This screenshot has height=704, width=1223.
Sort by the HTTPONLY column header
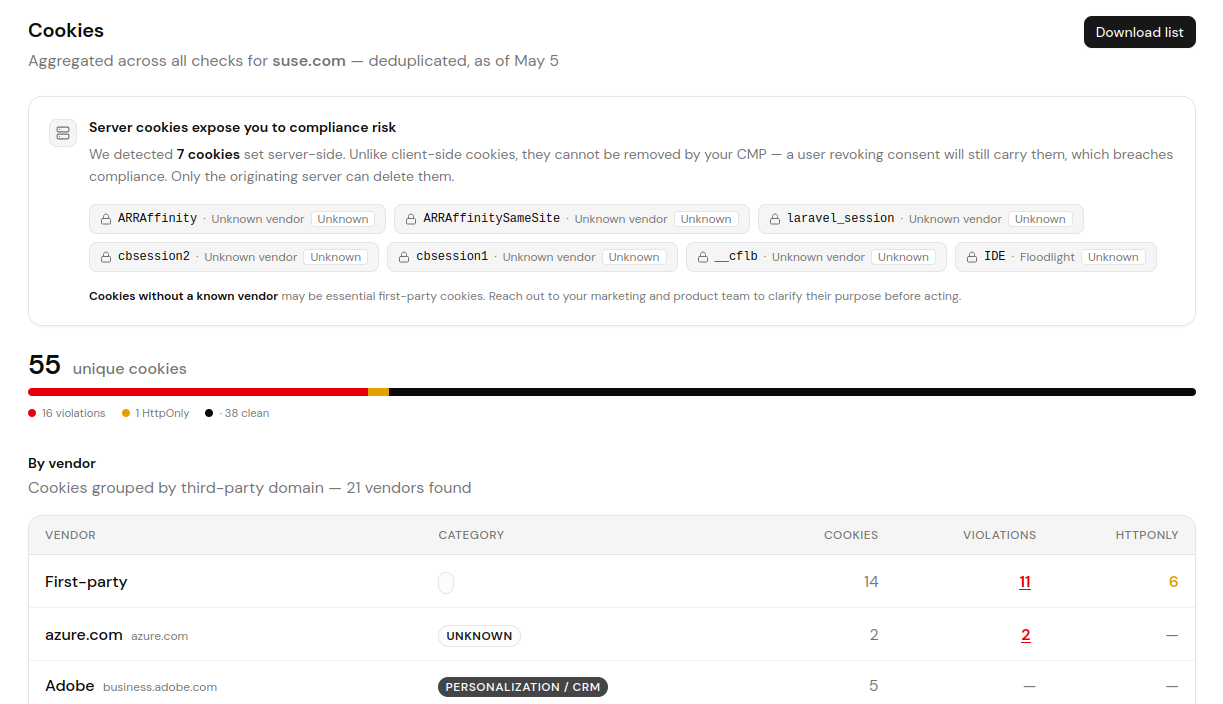click(1147, 535)
